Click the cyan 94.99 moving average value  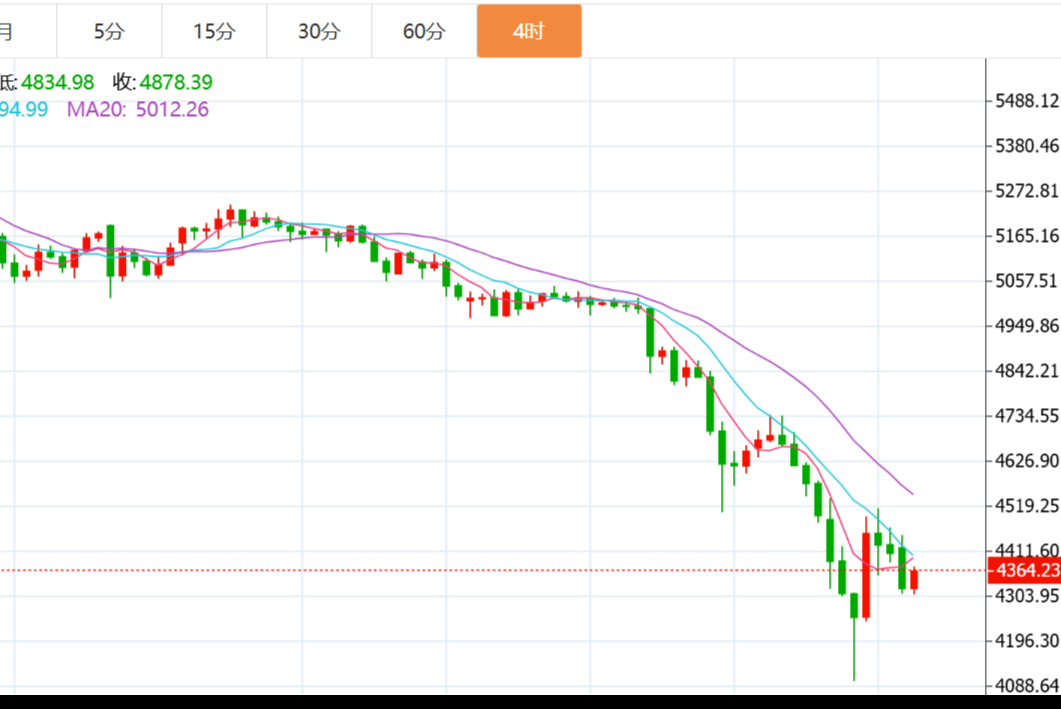pos(24,110)
